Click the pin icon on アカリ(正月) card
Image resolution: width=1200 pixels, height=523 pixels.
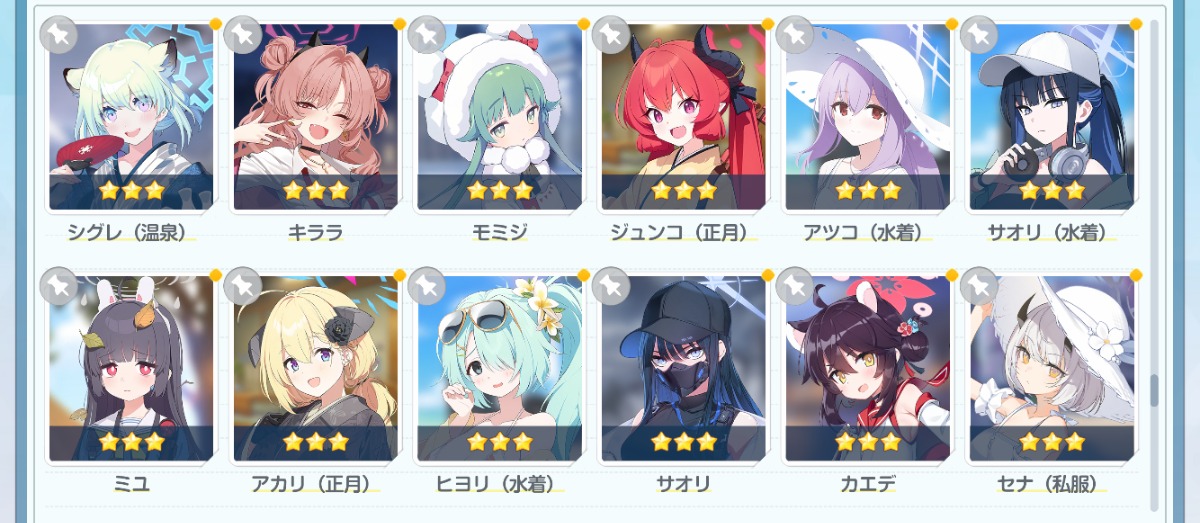[x=242, y=286]
